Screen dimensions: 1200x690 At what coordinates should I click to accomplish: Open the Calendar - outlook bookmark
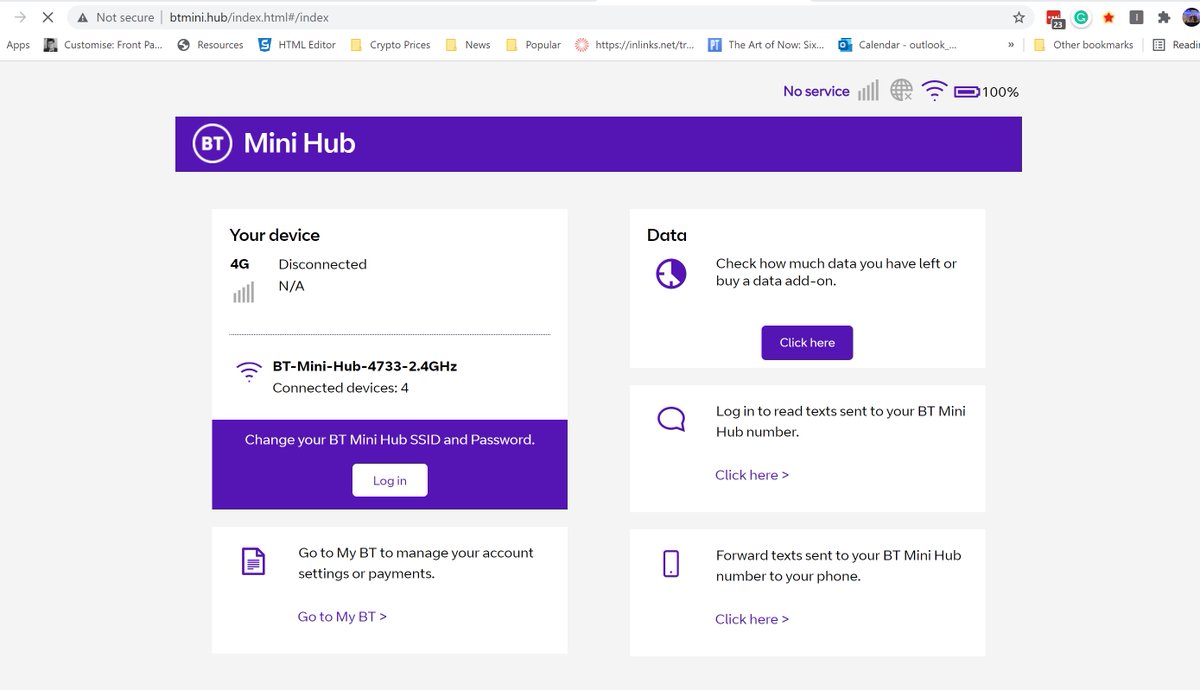click(x=898, y=45)
